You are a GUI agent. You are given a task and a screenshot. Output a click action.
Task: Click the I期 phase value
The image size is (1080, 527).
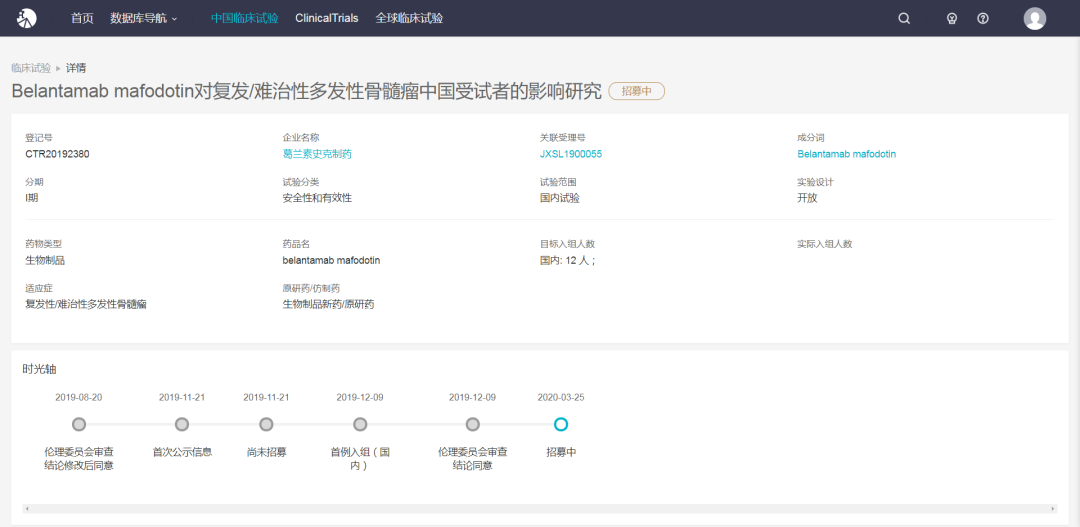(34, 198)
